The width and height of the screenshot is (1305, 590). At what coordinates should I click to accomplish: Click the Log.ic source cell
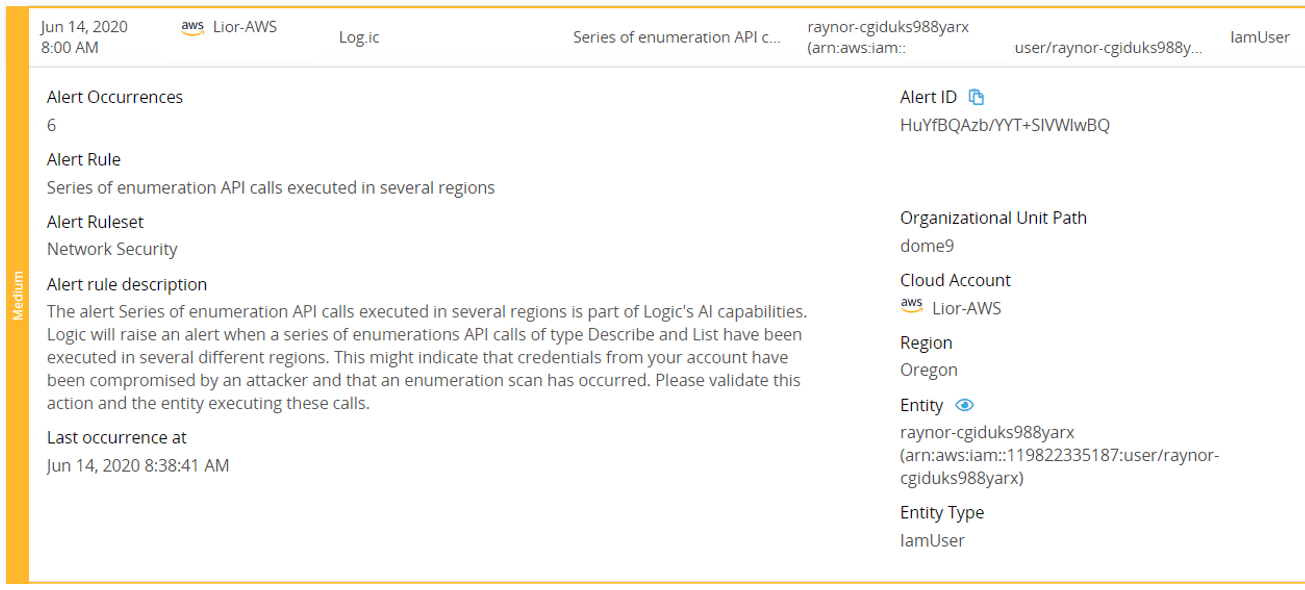click(x=359, y=38)
